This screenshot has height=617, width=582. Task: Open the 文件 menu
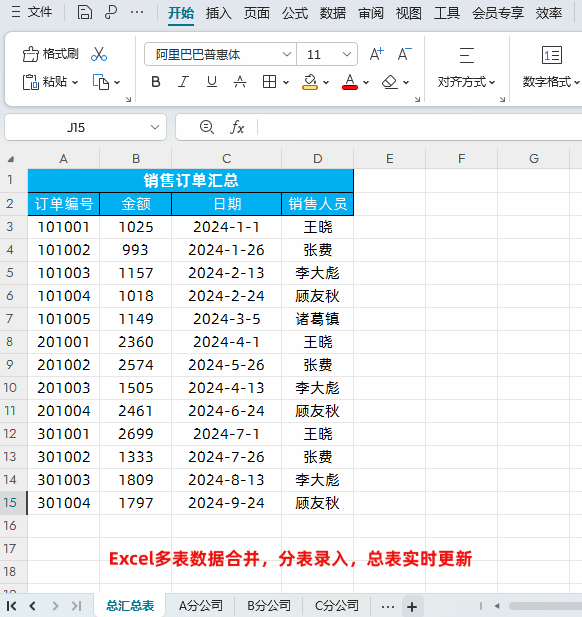(31, 13)
